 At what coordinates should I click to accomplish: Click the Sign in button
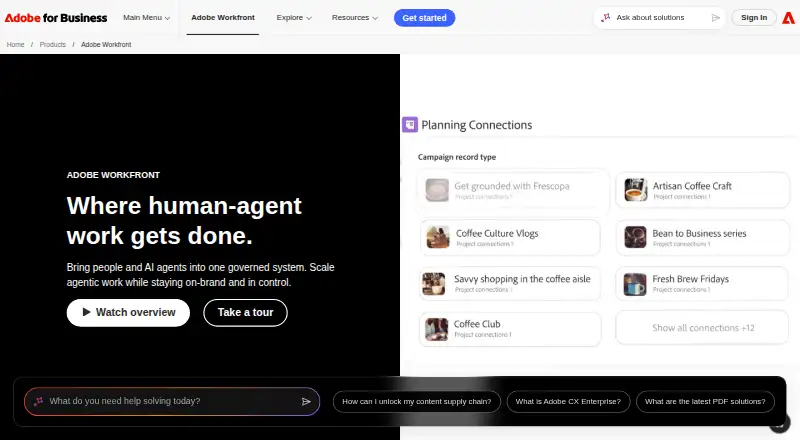754,18
